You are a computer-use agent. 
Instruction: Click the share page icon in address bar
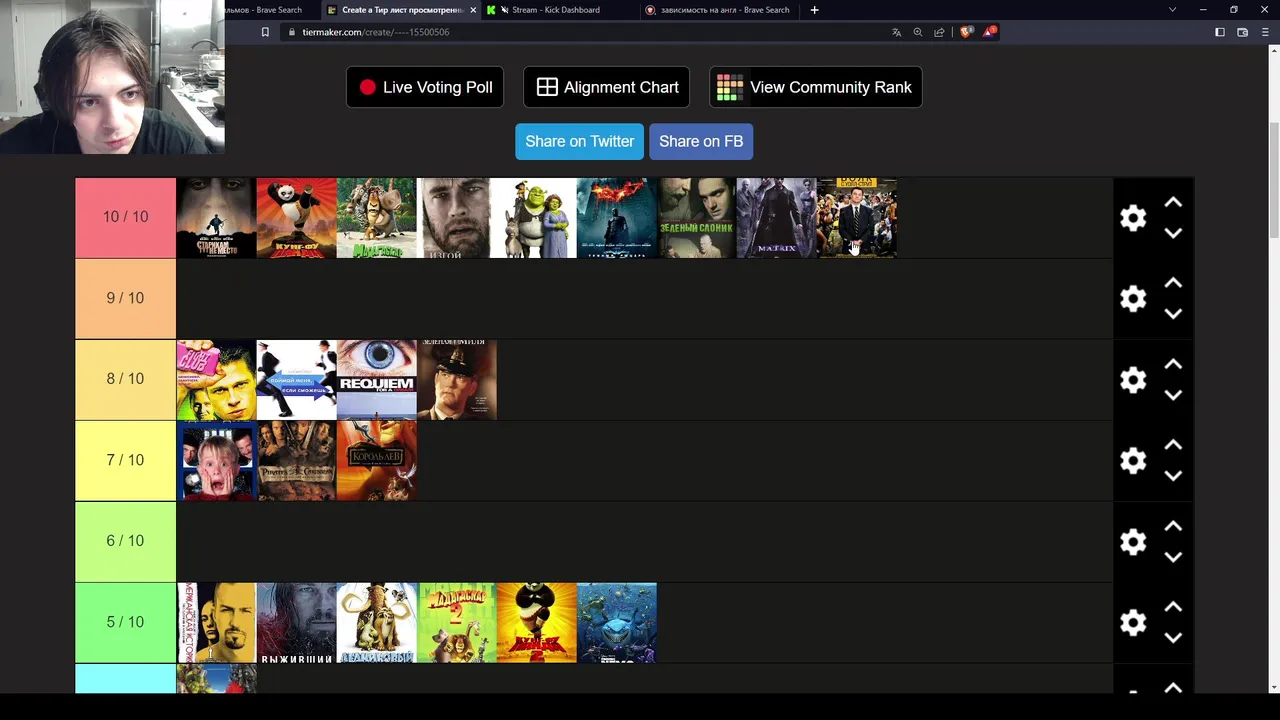click(939, 32)
